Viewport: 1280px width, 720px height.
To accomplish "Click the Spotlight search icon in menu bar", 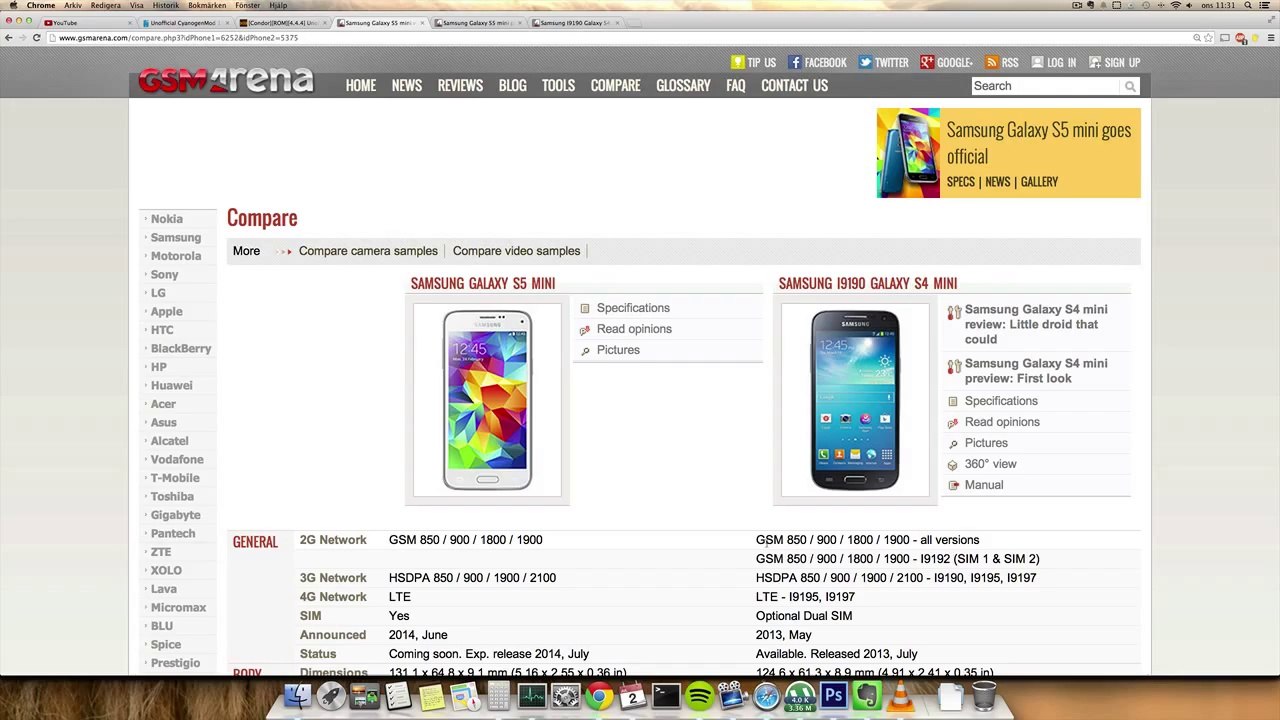I will pos(1248,5).
